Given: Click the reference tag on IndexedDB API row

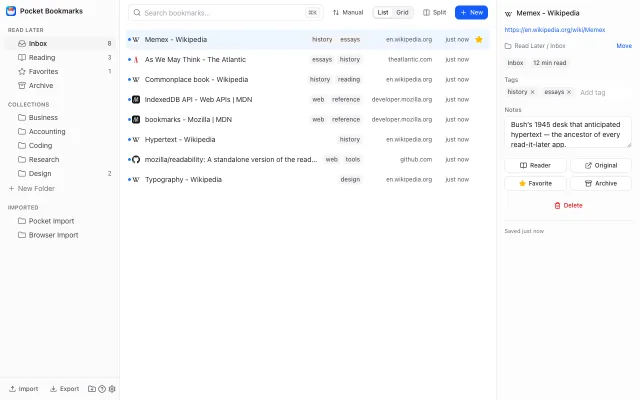Looking at the screenshot, I should tap(346, 100).
